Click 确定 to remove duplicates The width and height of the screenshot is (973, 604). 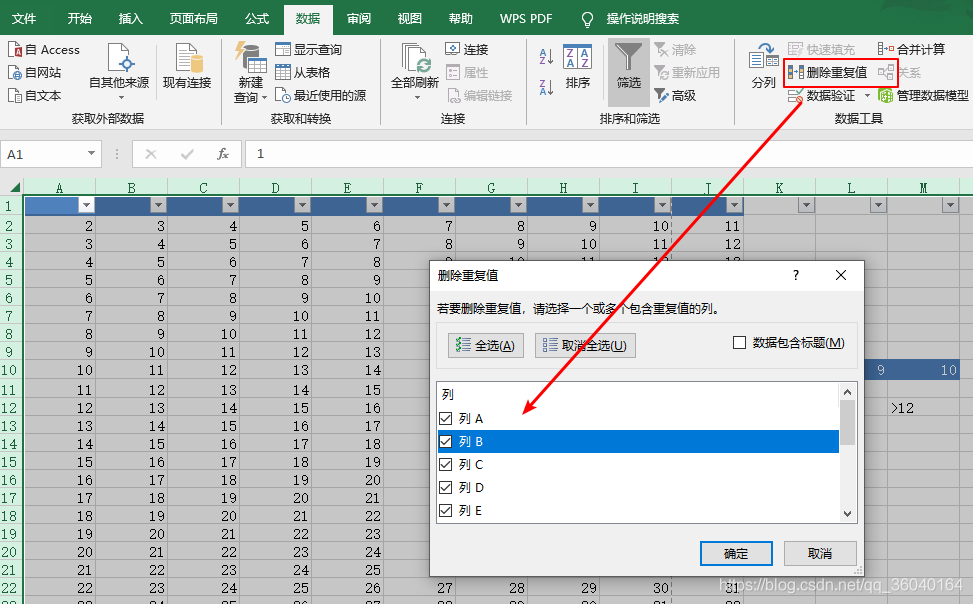736,553
